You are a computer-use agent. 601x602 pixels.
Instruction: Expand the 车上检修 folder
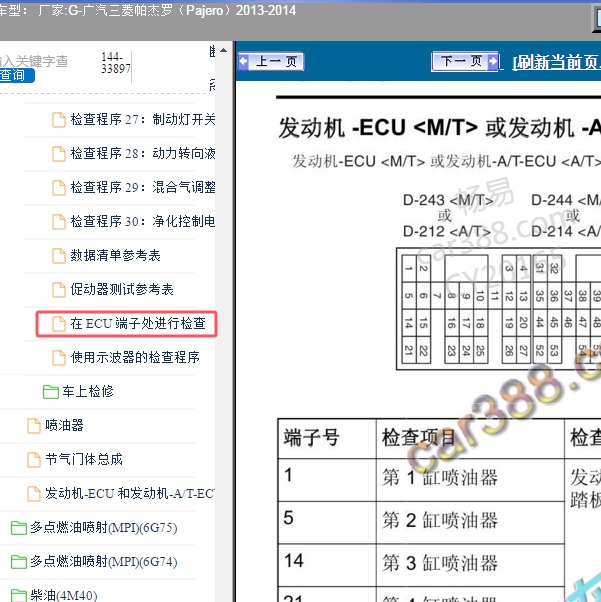point(88,391)
